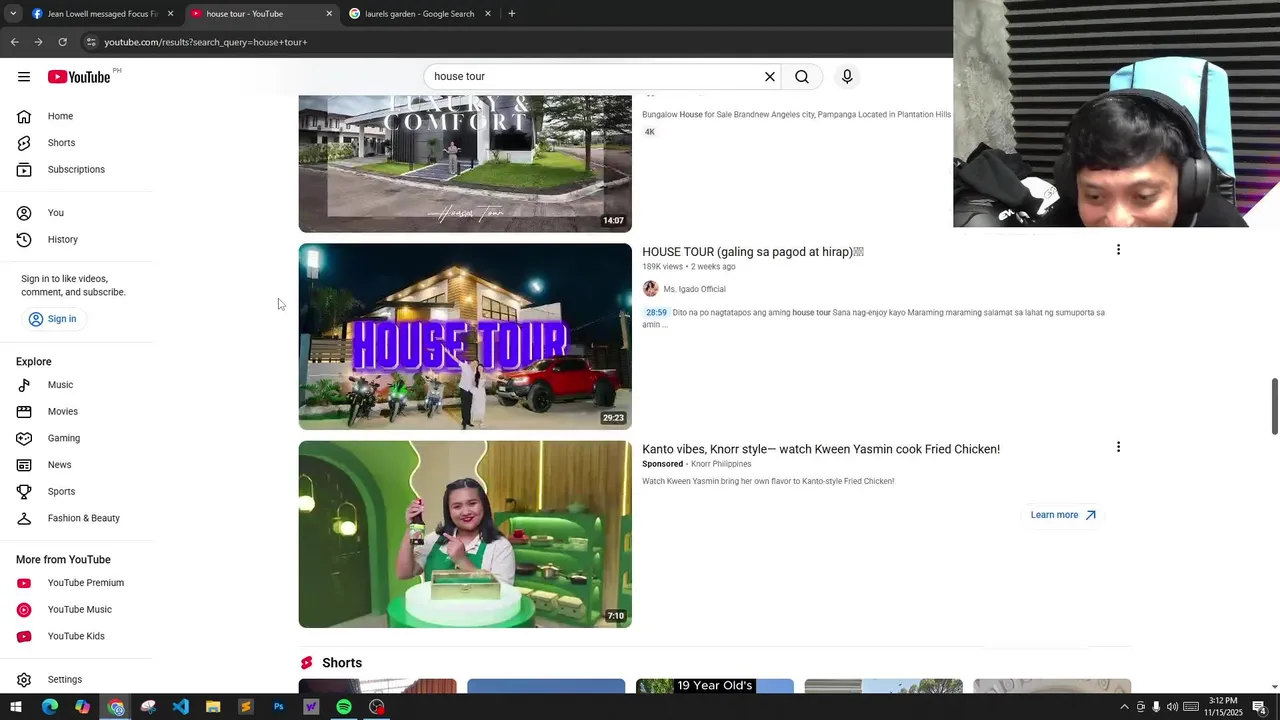1280x720 pixels.
Task: Open the Kanto vibes Knorr ad title
Action: (x=821, y=449)
